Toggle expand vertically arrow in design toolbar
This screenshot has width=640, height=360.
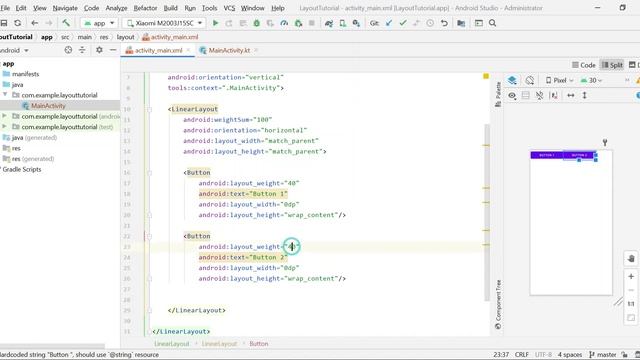pos(584,95)
